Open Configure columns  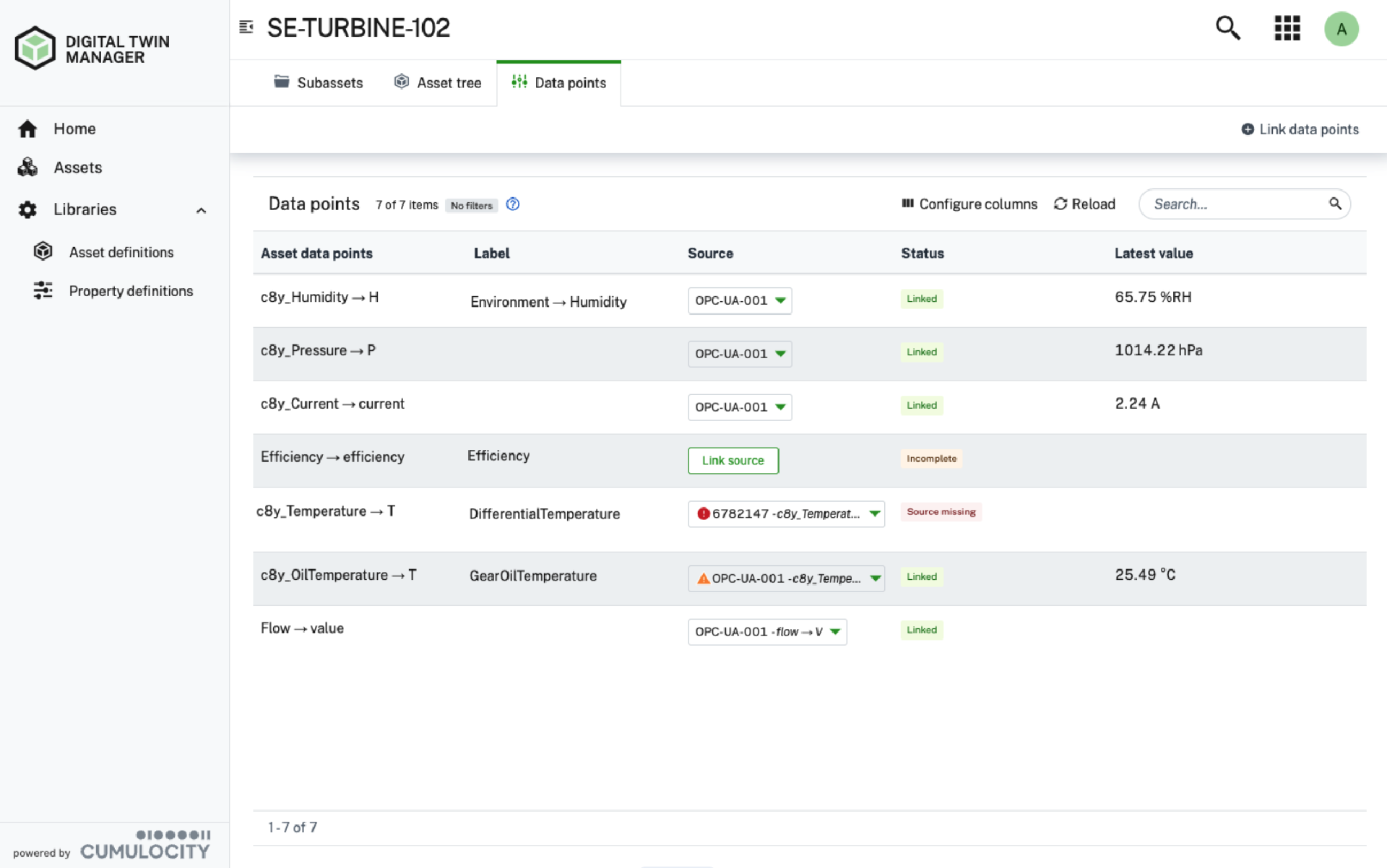pyautogui.click(x=969, y=204)
